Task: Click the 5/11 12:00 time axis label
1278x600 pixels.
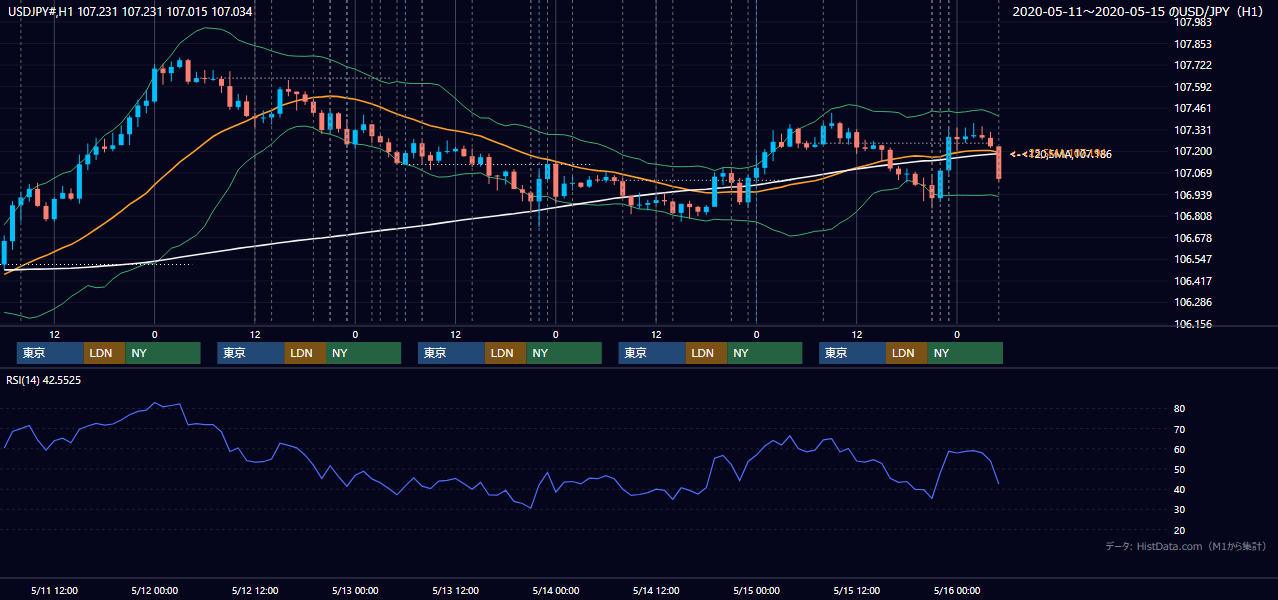Action: [x=54, y=590]
